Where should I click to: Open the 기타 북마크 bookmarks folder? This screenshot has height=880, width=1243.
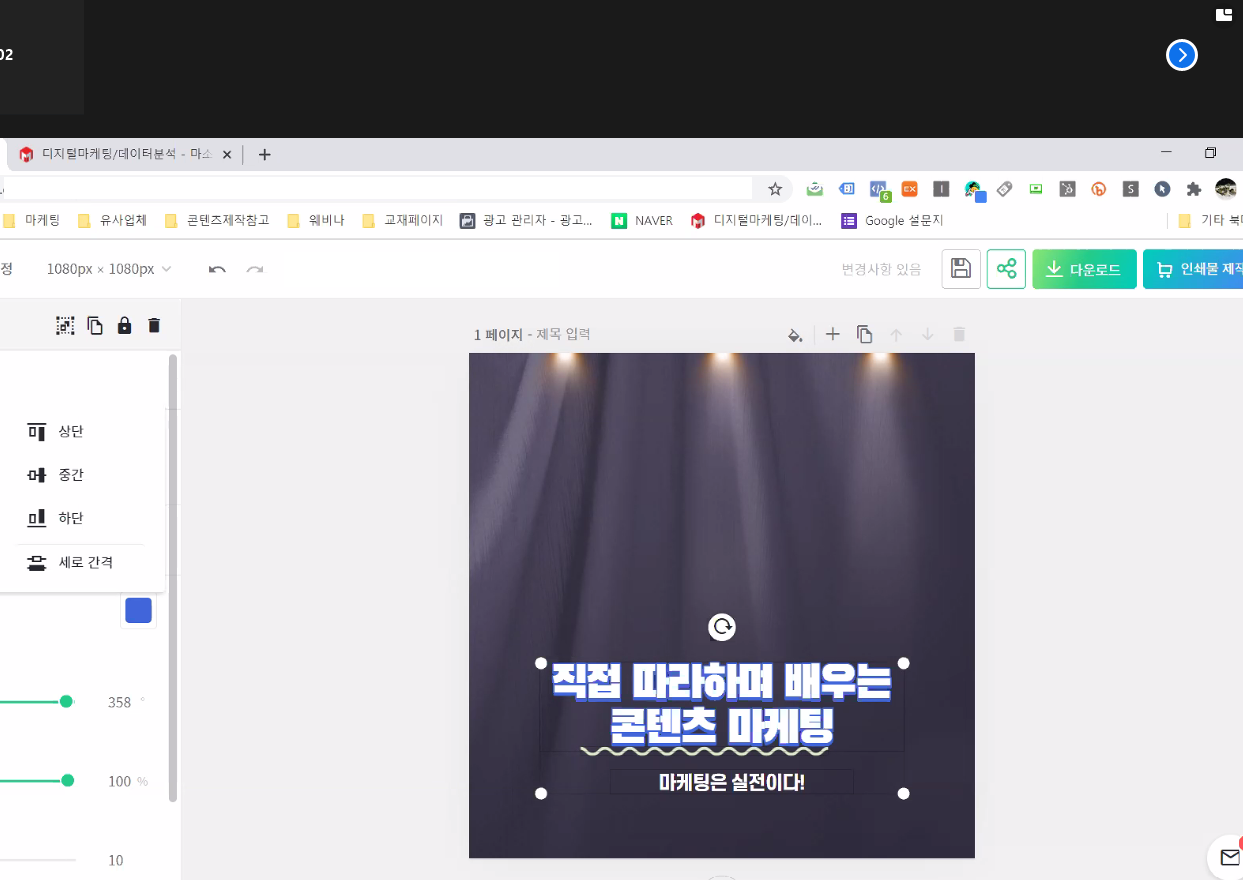[1210, 220]
